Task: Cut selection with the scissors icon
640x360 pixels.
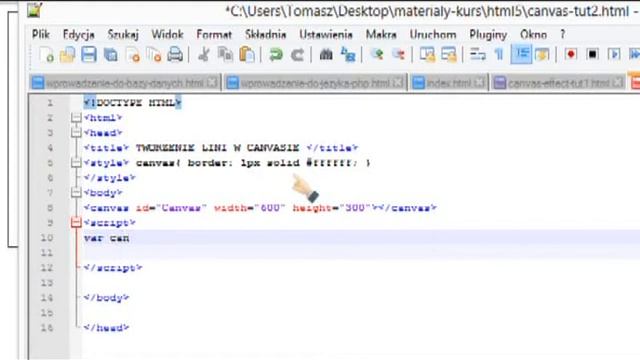Action: (x=204, y=54)
